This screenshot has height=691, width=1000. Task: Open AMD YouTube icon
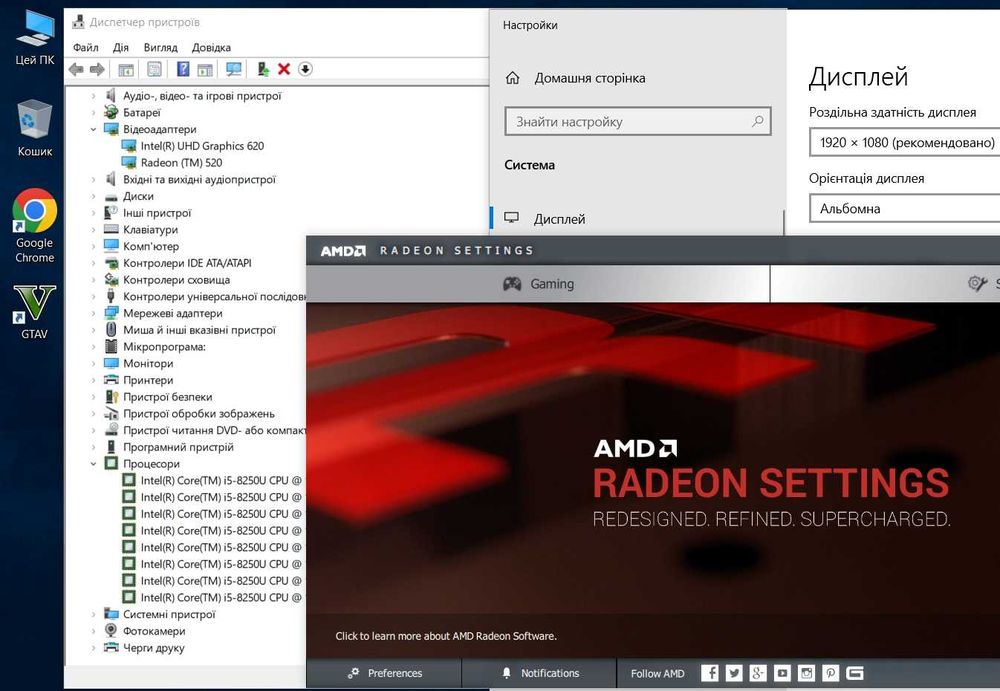[x=783, y=672]
